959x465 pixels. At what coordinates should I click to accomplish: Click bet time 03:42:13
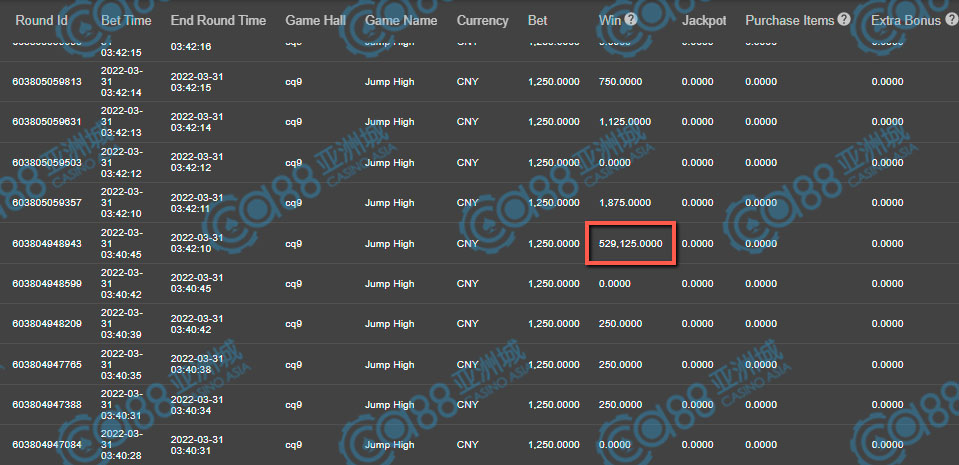(121, 133)
